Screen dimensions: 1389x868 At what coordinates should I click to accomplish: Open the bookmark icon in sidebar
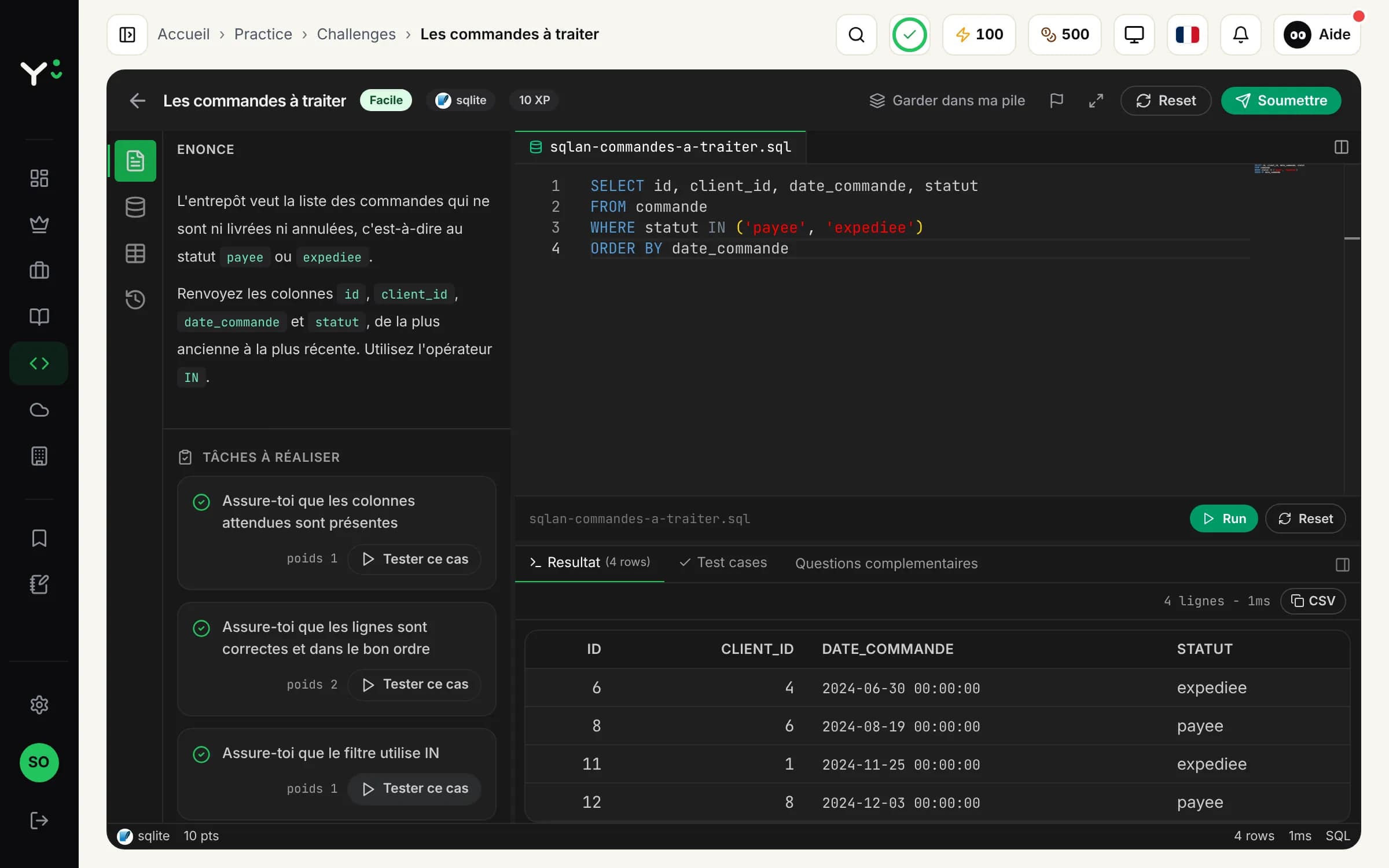39,538
